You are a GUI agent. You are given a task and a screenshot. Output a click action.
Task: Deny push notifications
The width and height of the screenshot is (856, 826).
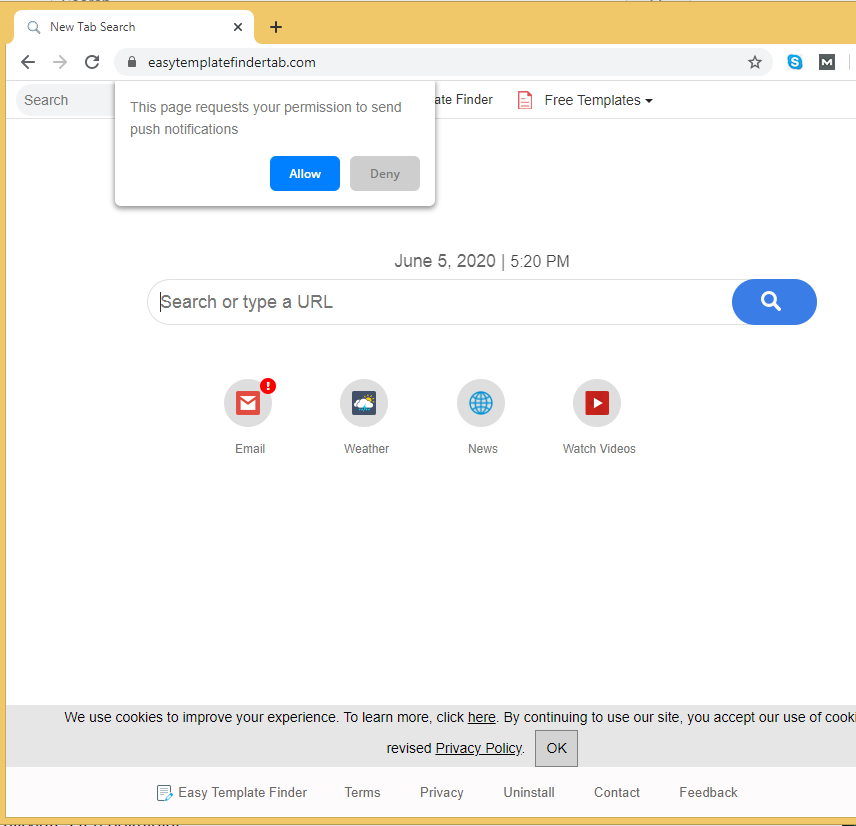tap(385, 174)
